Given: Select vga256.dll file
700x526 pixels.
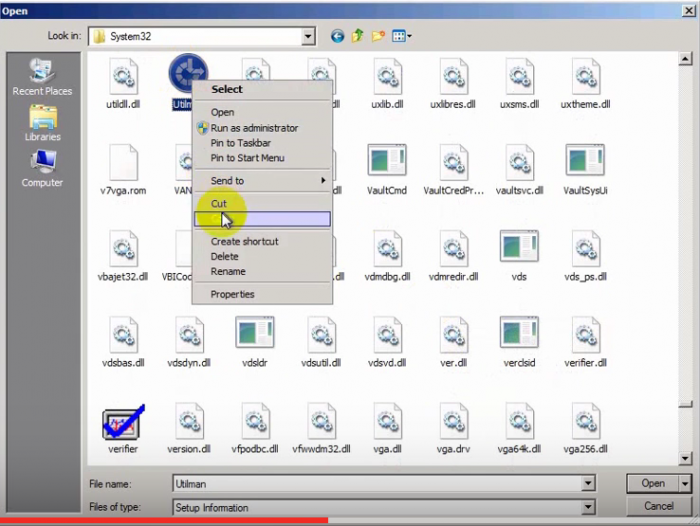Looking at the screenshot, I should (585, 429).
